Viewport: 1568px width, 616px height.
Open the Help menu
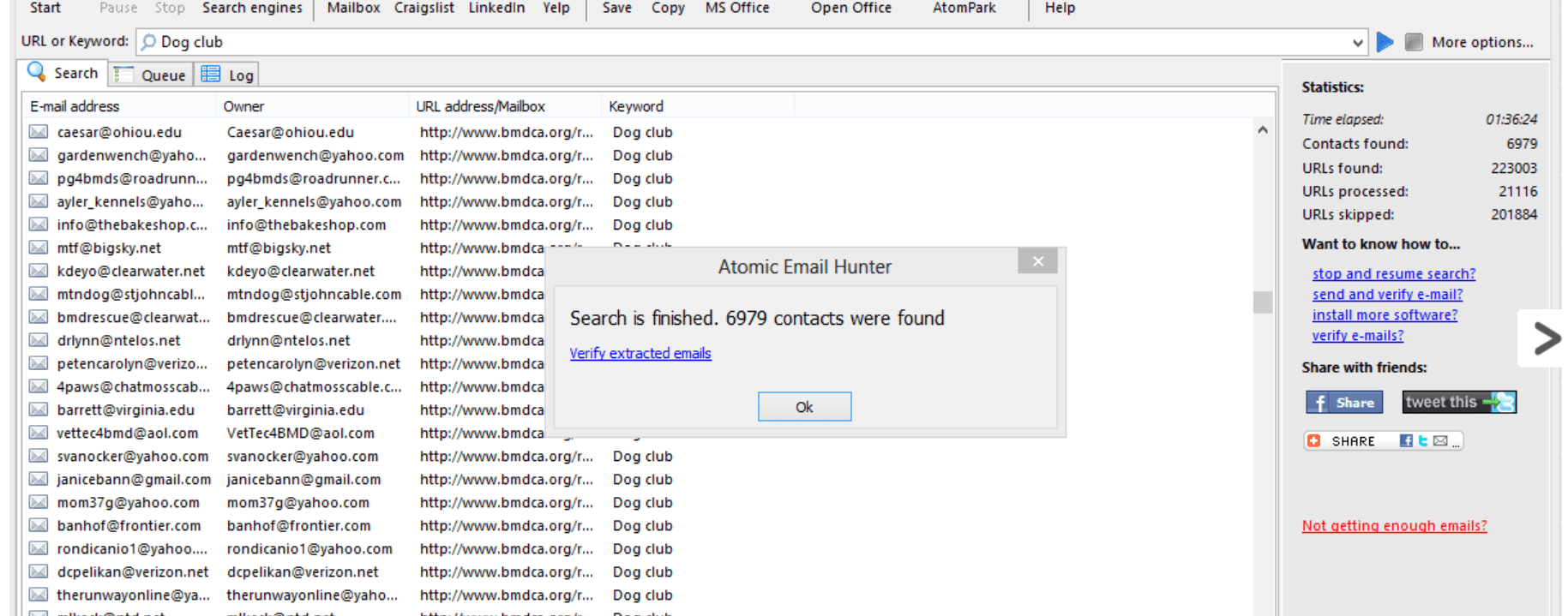(x=1060, y=8)
